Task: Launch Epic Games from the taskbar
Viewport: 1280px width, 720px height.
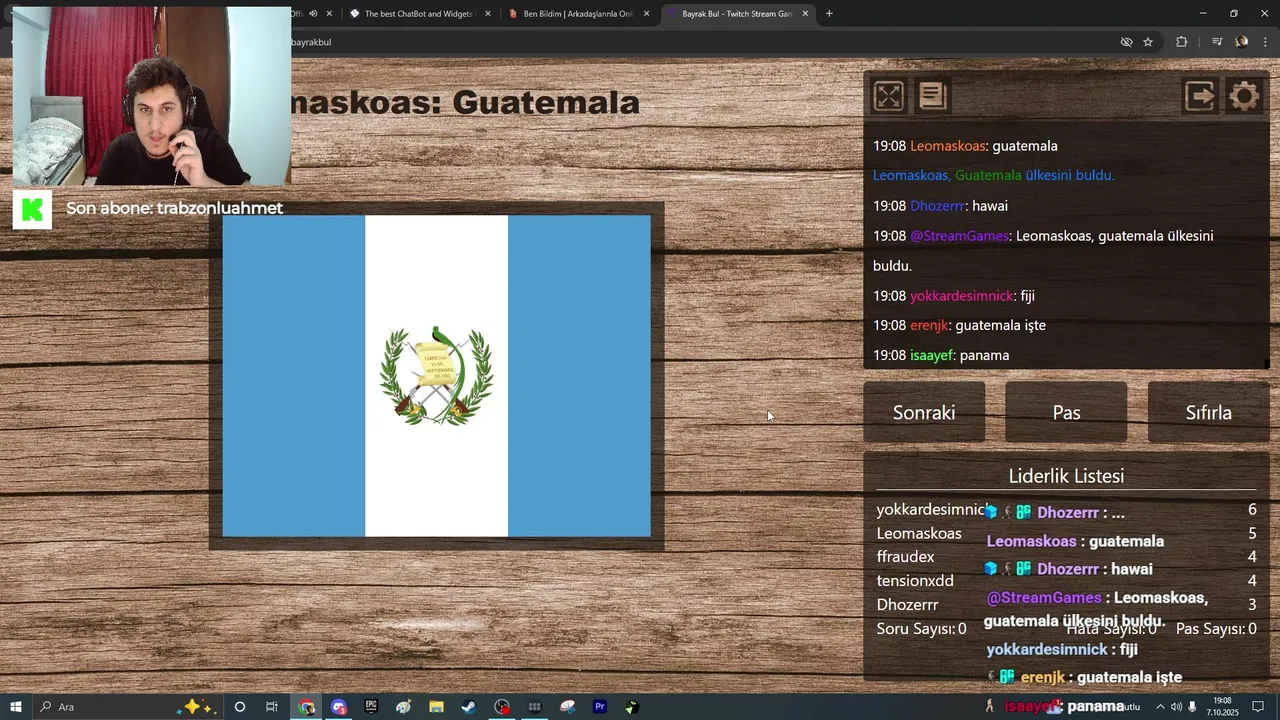Action: pos(371,707)
